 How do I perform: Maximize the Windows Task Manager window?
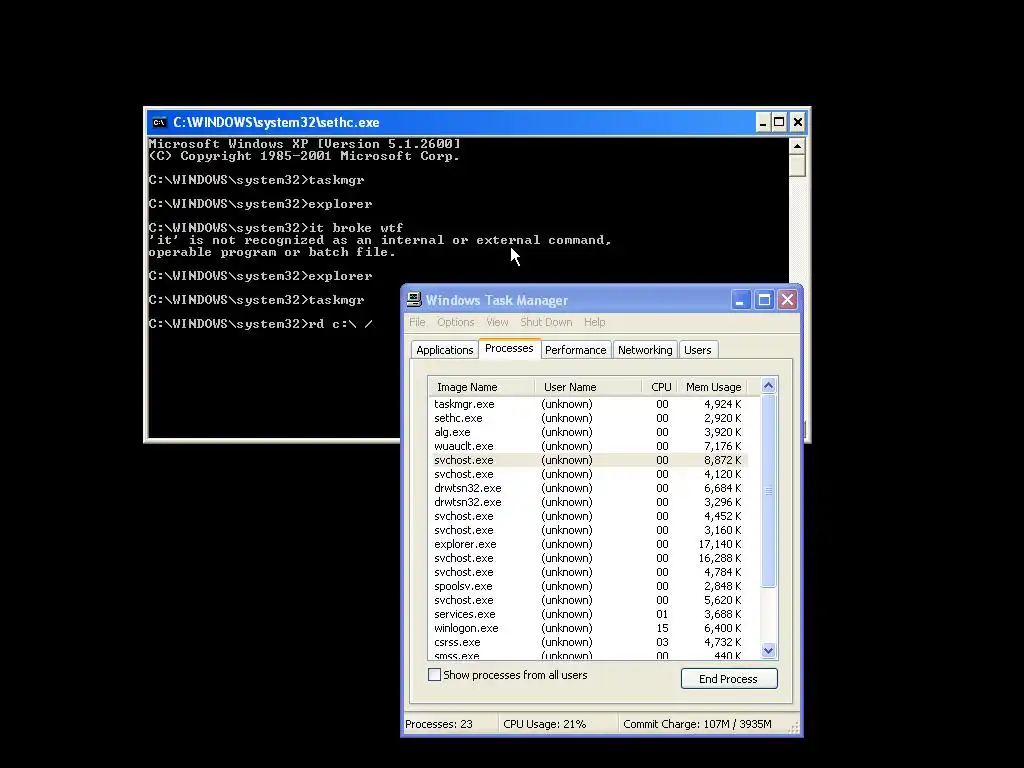(x=763, y=300)
